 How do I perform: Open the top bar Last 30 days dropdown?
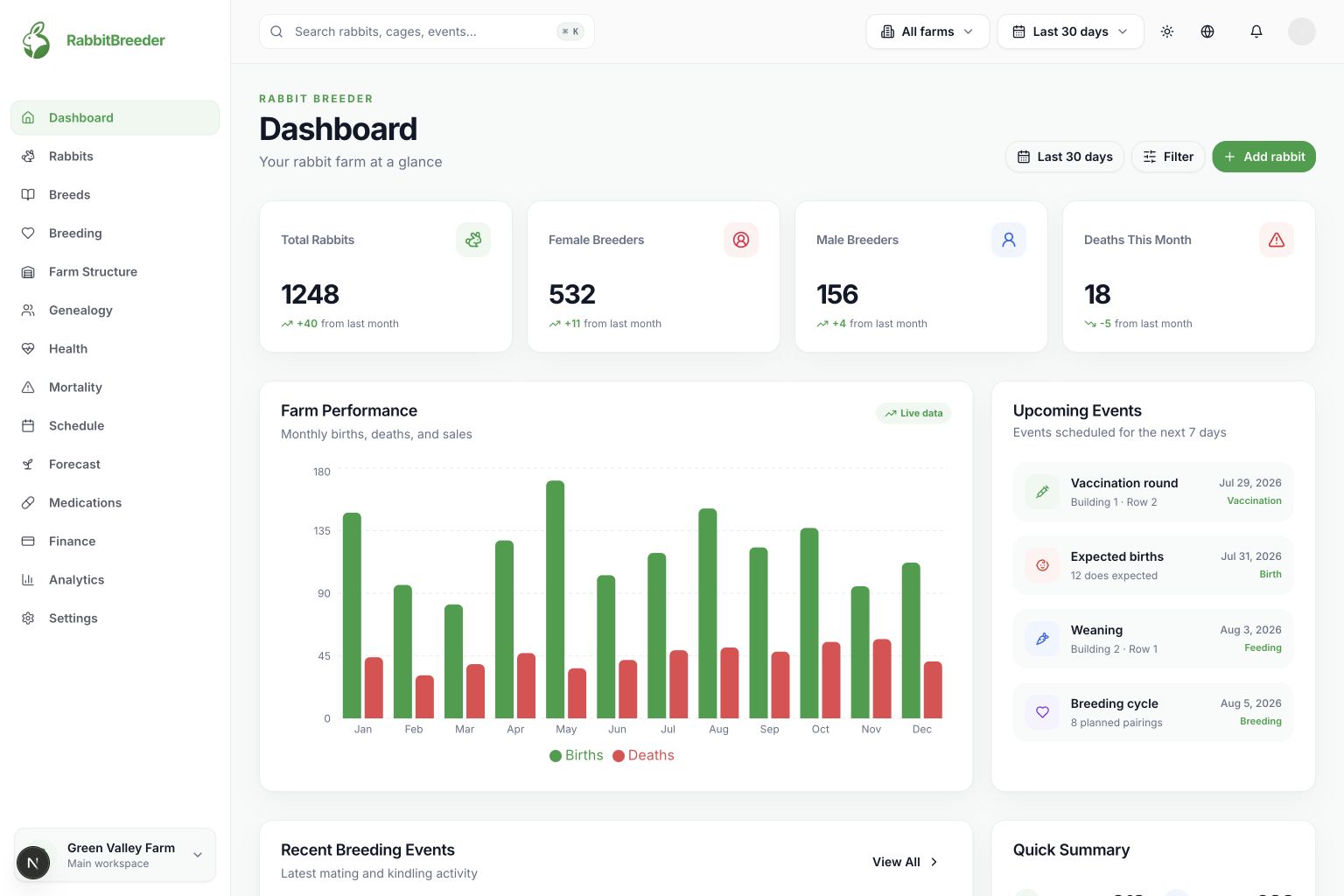1070,31
